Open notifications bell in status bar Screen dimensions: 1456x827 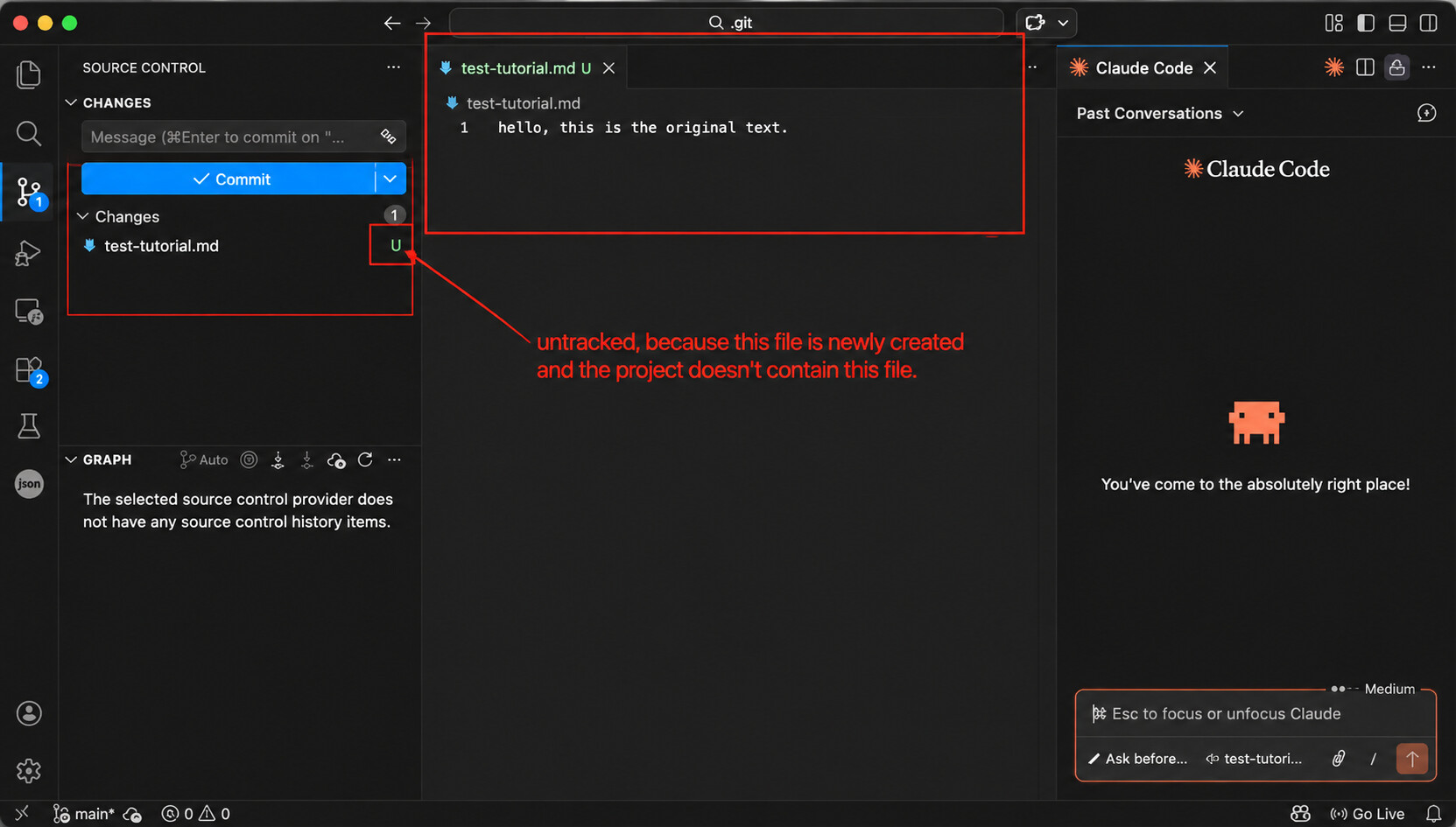tap(1434, 814)
